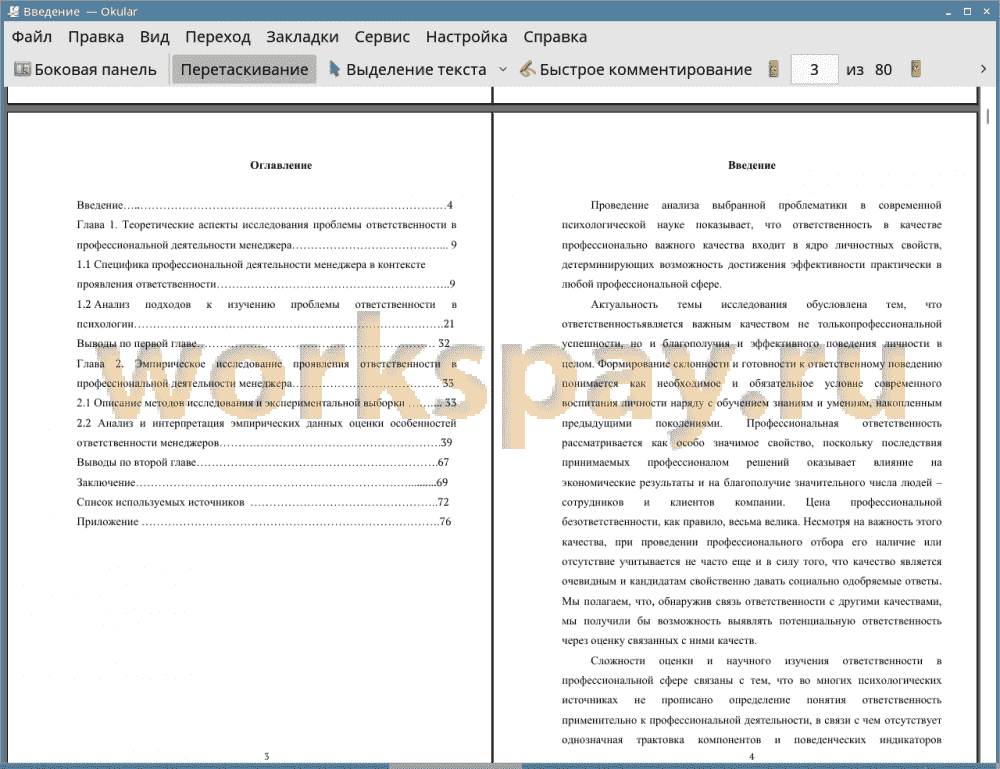
Task: Go to previous page using toolbar icon
Action: (x=774, y=69)
